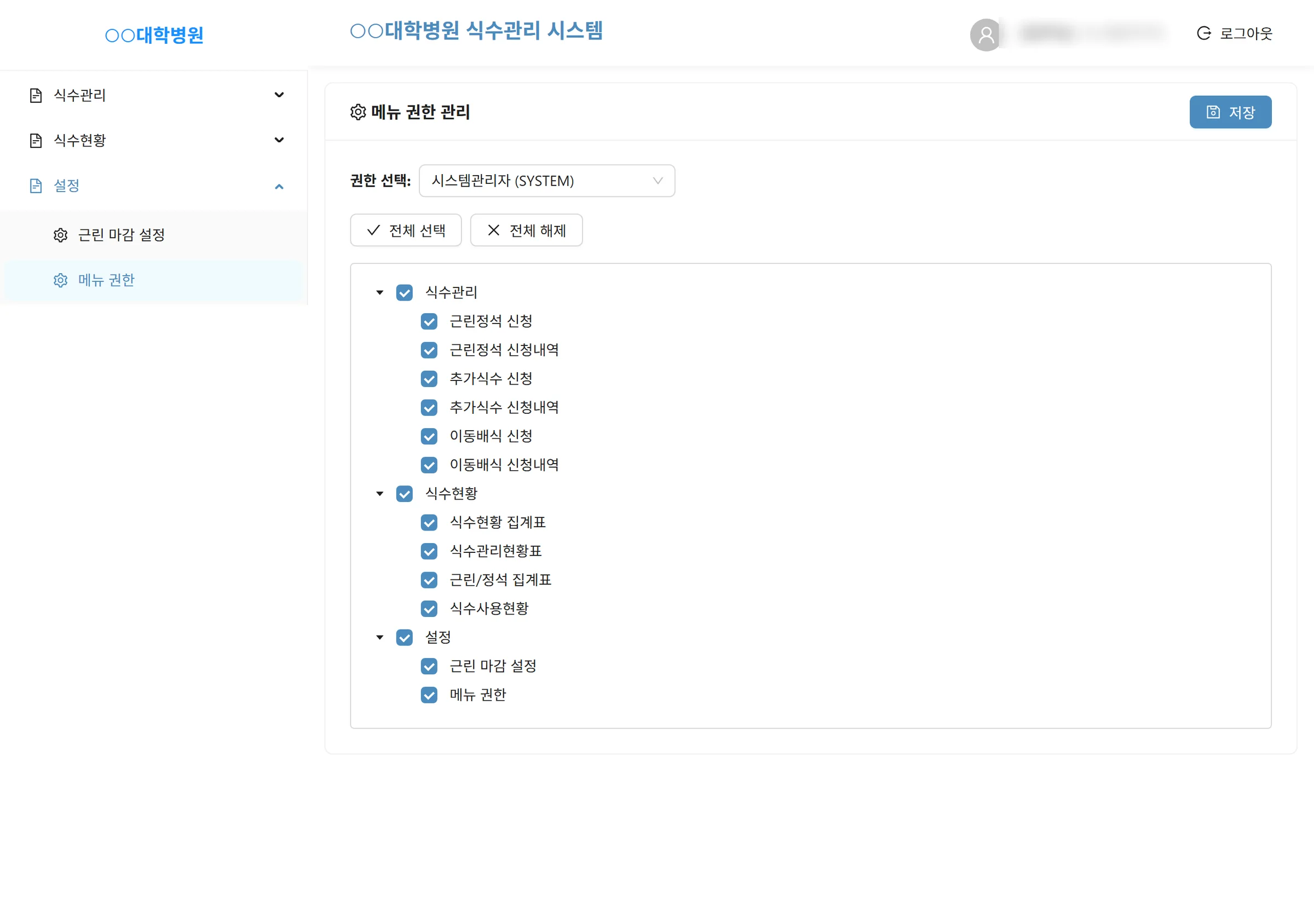Expand 식수현황 sidebar menu chevron
Image resolution: width=1314 pixels, height=924 pixels.
[x=279, y=140]
